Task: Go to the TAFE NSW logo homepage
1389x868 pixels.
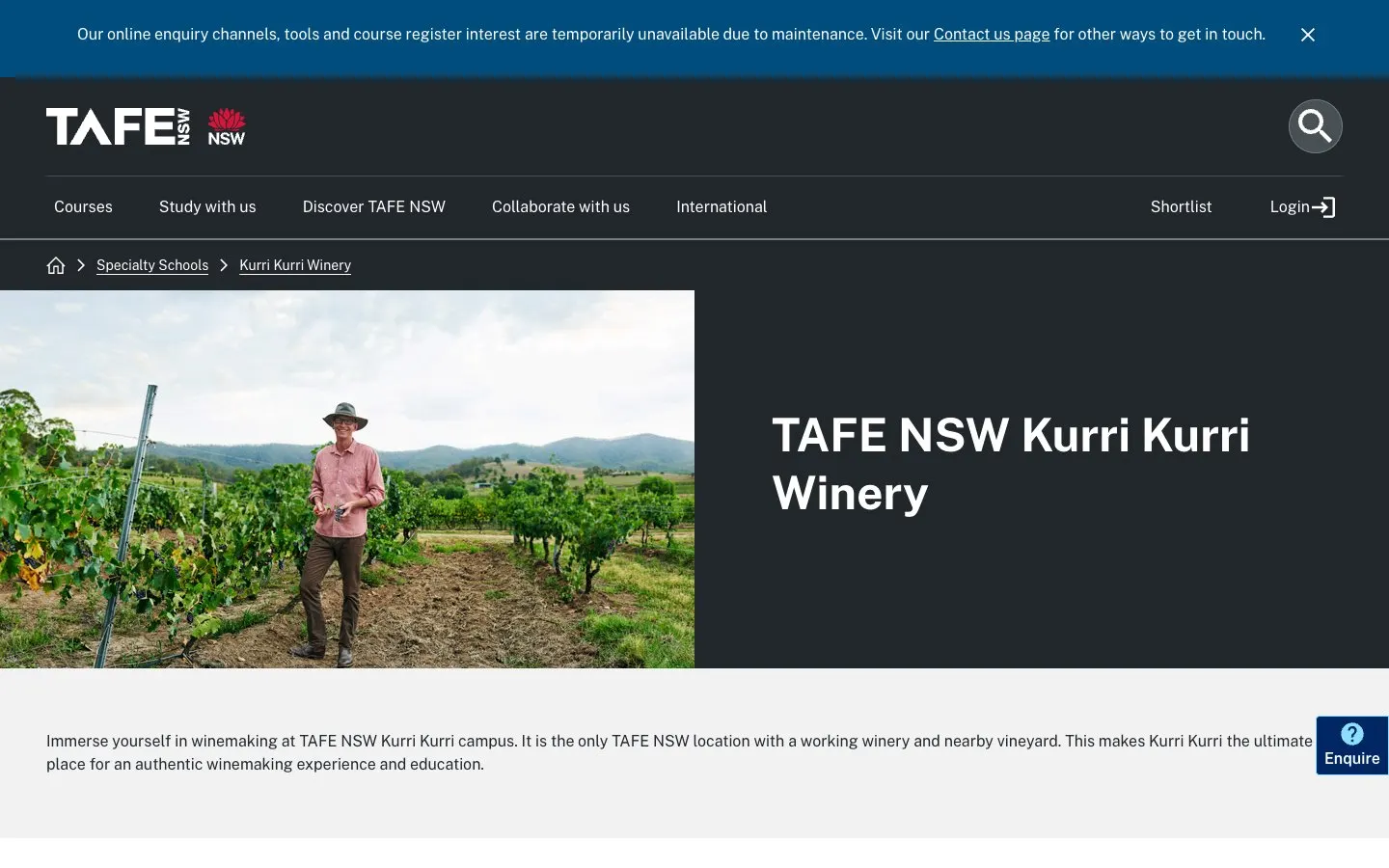Action: pos(118,126)
